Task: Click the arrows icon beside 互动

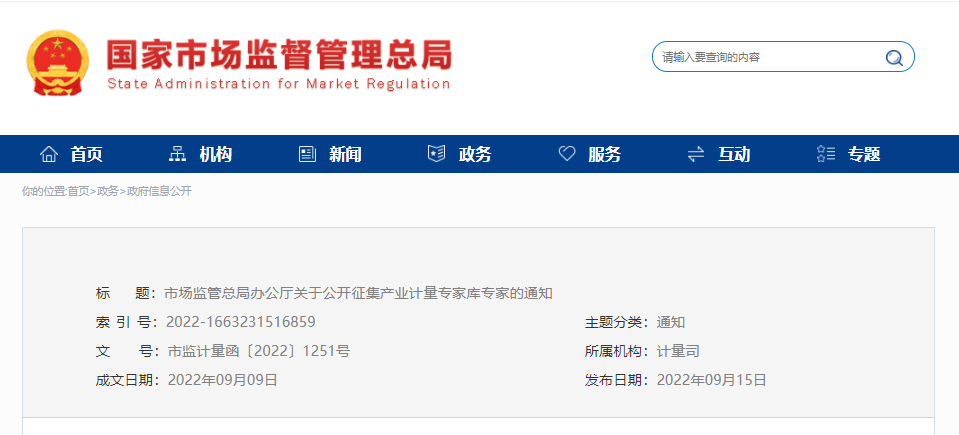Action: (696, 154)
